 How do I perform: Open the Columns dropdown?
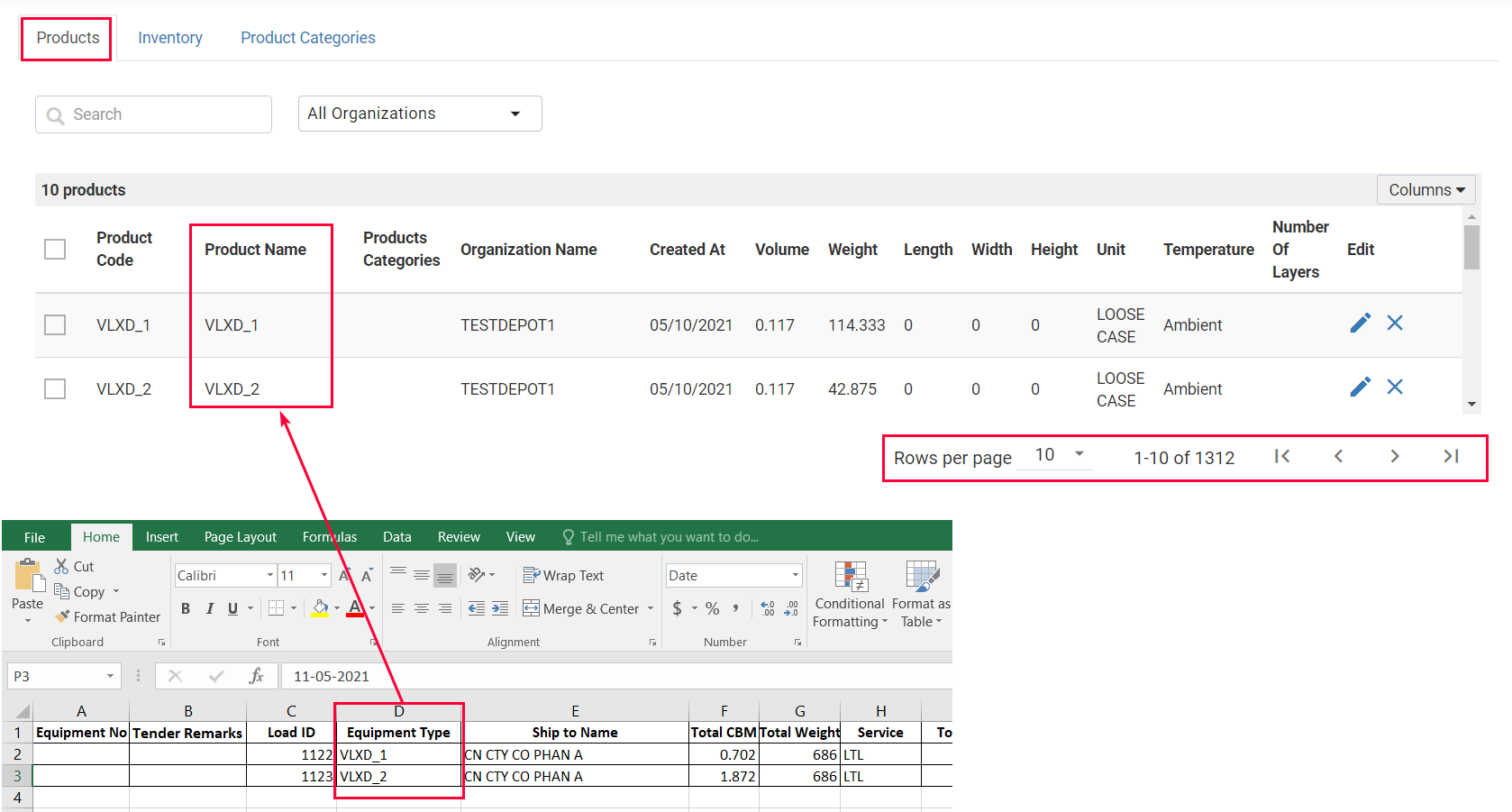1425,189
